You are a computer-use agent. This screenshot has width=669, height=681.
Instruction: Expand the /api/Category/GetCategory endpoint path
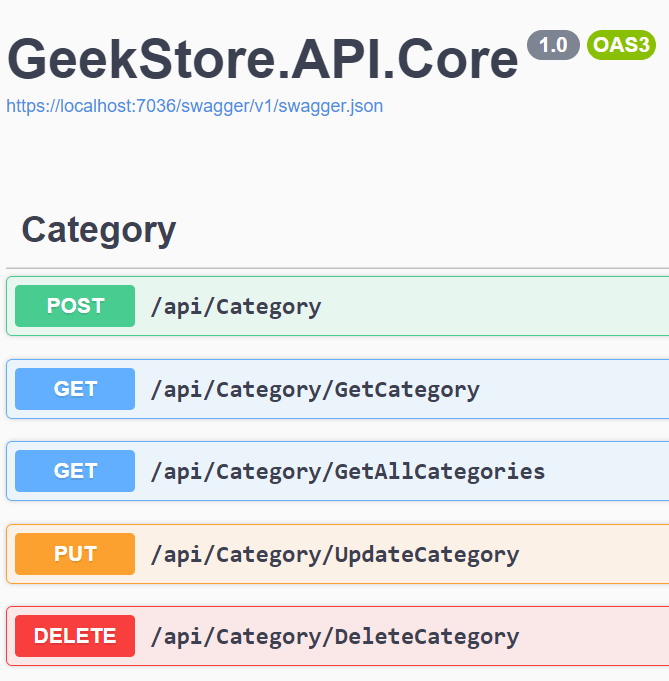(315, 389)
